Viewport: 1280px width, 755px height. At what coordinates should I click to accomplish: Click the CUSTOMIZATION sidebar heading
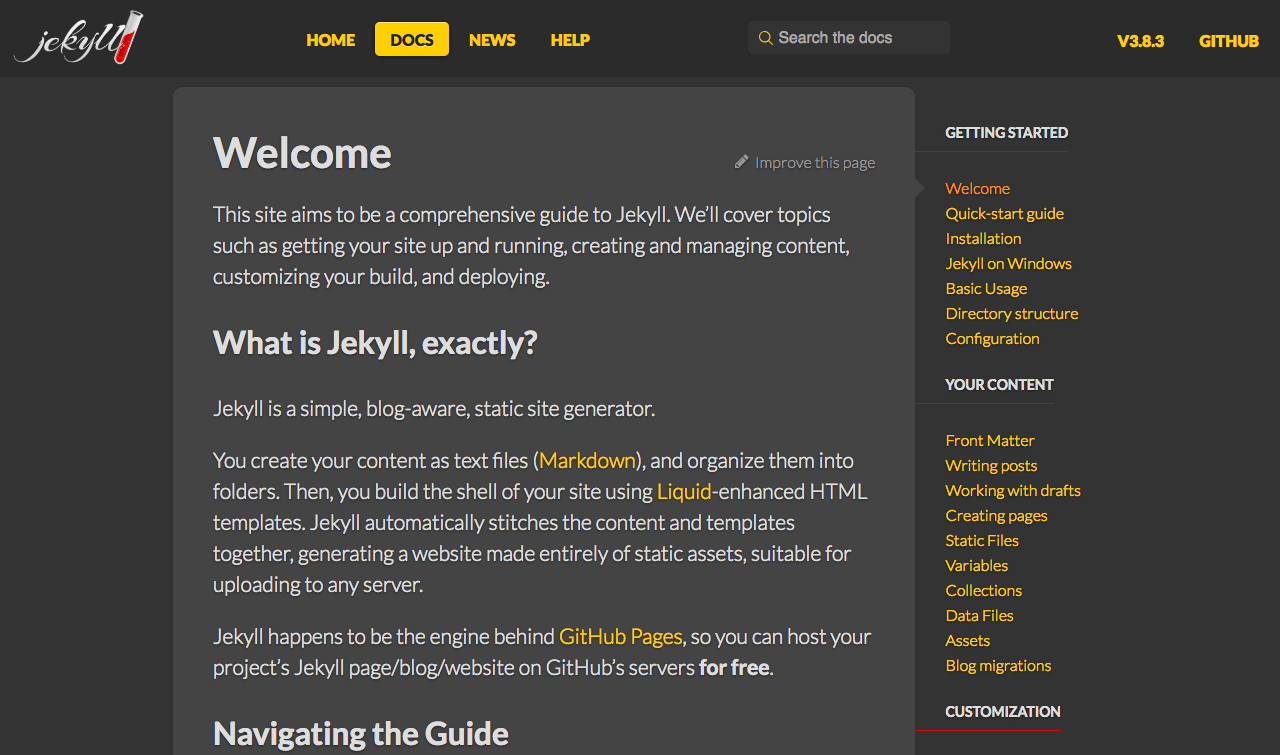pos(1003,711)
